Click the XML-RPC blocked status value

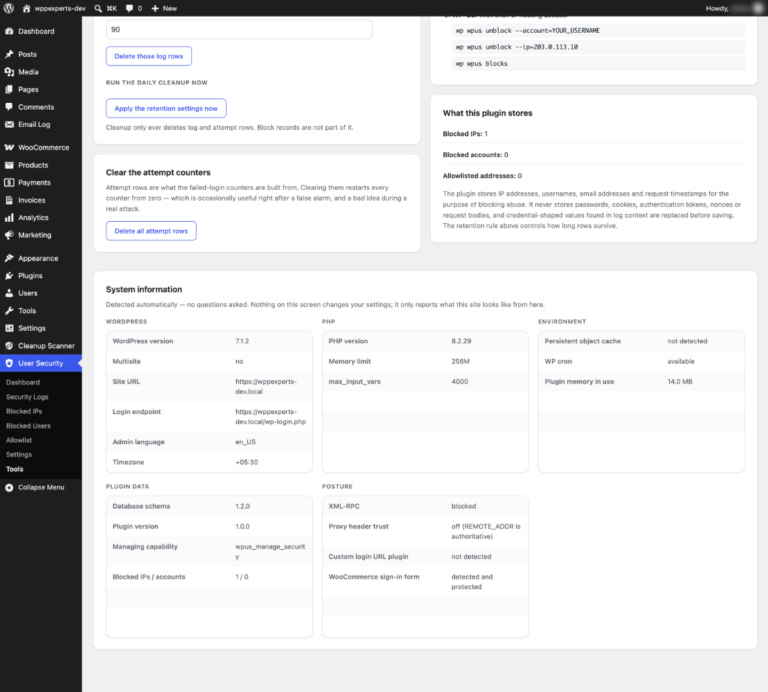tap(463, 506)
